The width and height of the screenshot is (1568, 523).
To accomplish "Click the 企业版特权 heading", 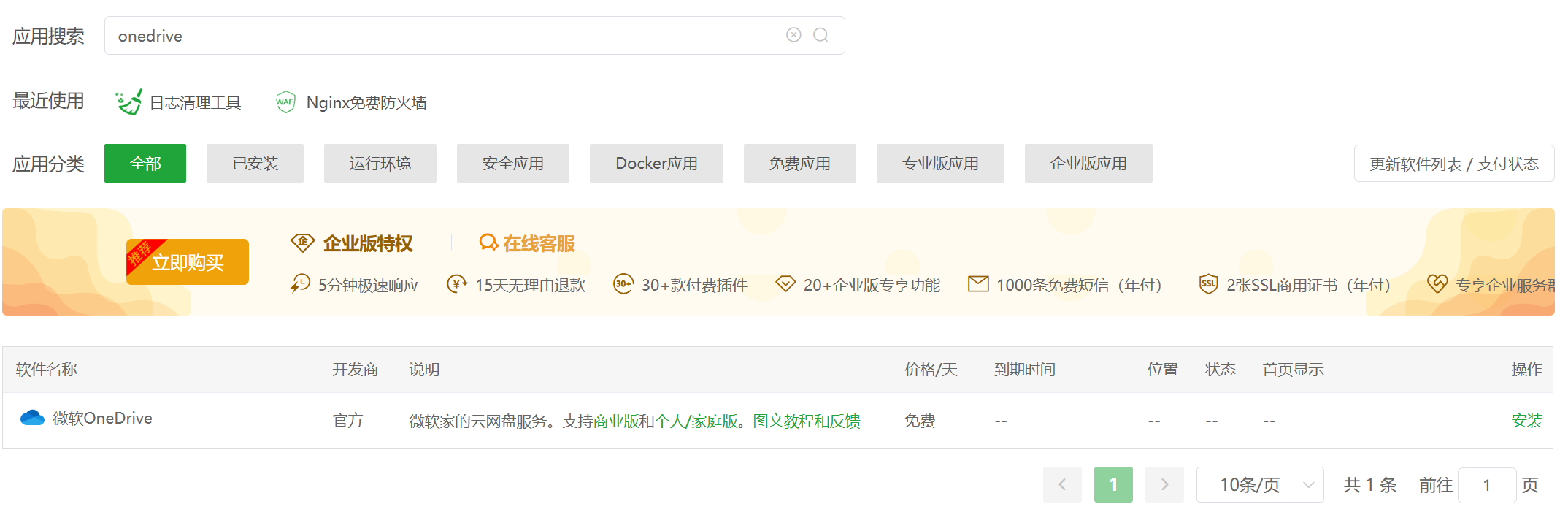I will (368, 243).
